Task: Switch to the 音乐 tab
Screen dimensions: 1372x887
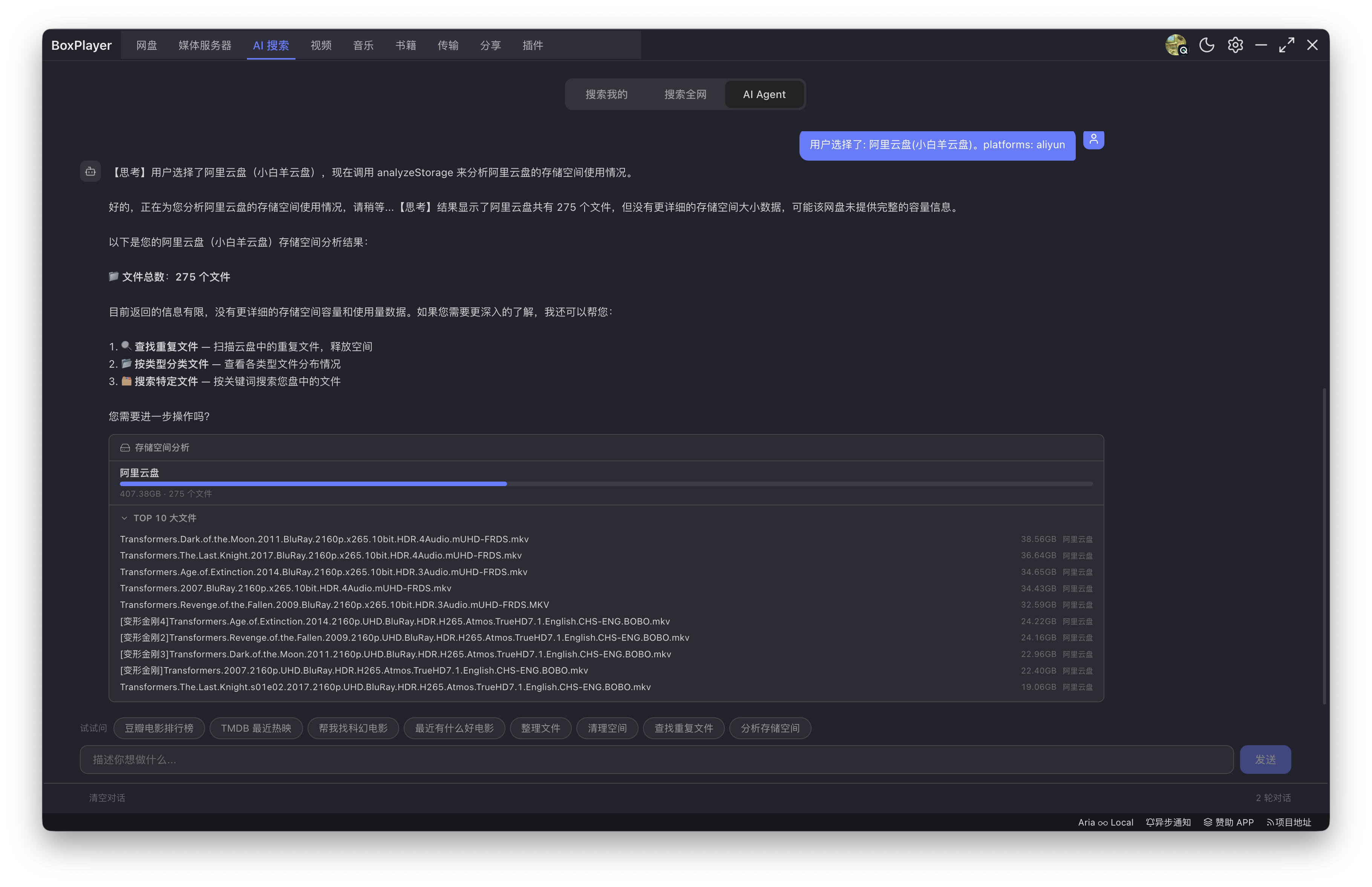Action: 363,45
